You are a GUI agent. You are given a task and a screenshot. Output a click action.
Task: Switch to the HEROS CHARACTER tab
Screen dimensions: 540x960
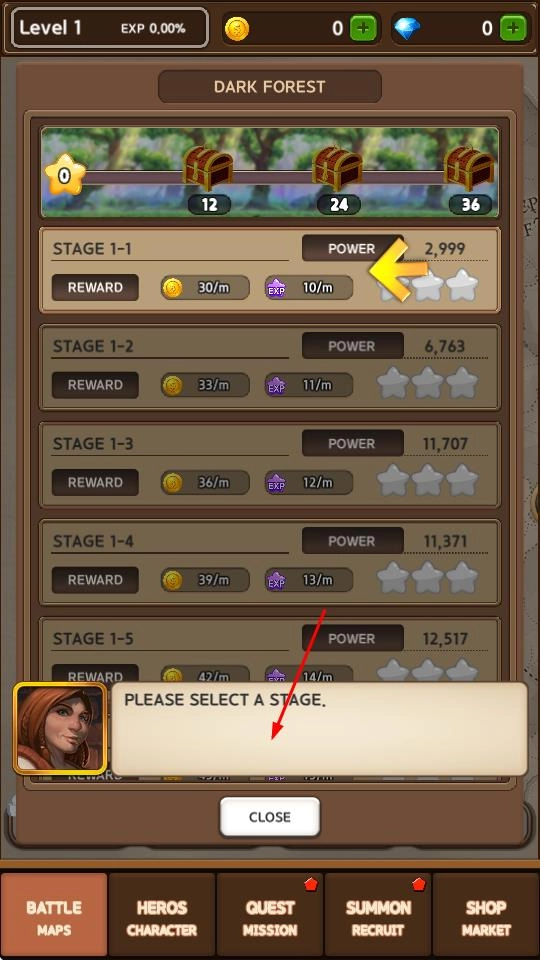162,917
